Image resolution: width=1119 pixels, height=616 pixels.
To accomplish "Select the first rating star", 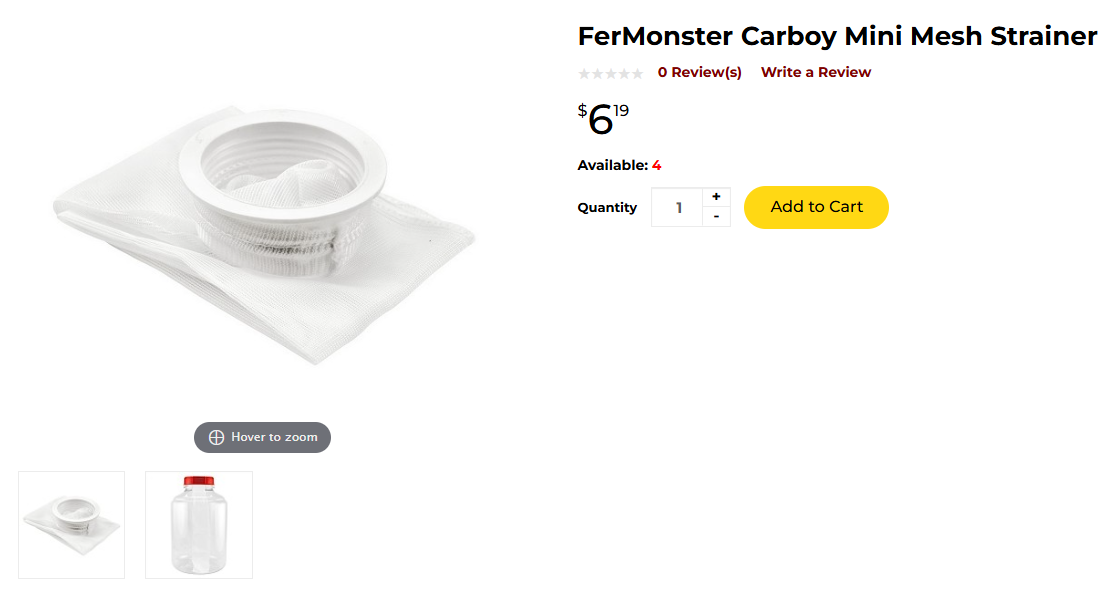I will click(x=584, y=73).
